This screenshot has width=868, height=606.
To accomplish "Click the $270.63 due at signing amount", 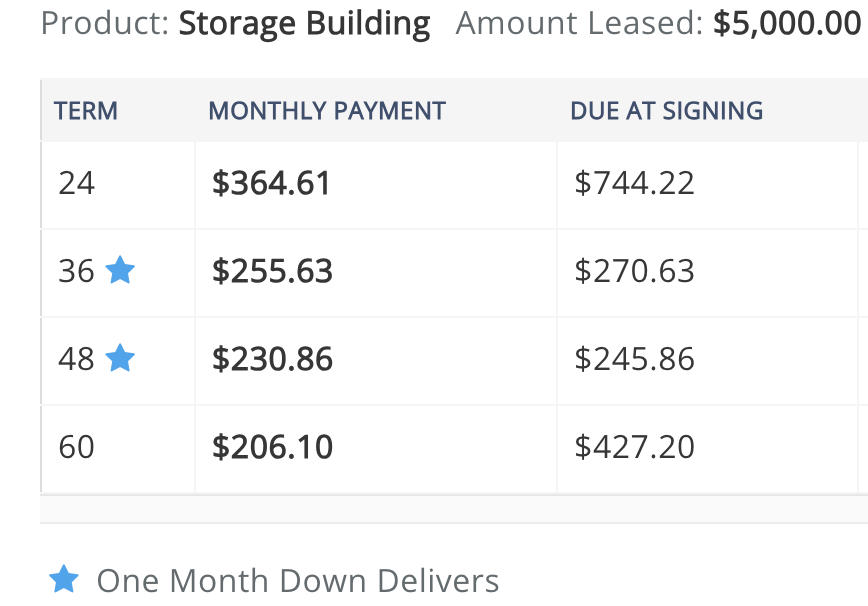I will [634, 271].
